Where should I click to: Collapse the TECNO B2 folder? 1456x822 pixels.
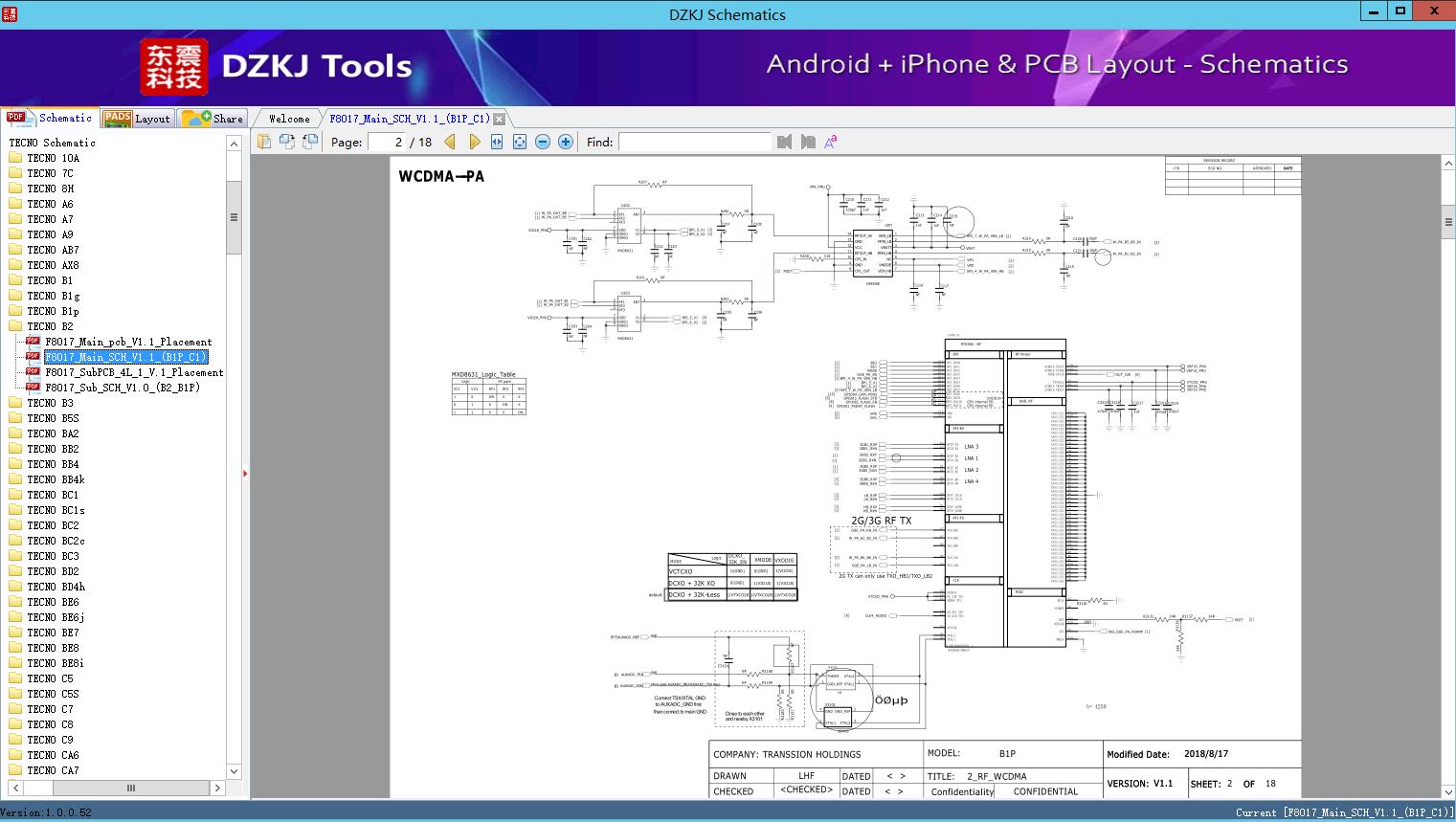click(x=50, y=326)
